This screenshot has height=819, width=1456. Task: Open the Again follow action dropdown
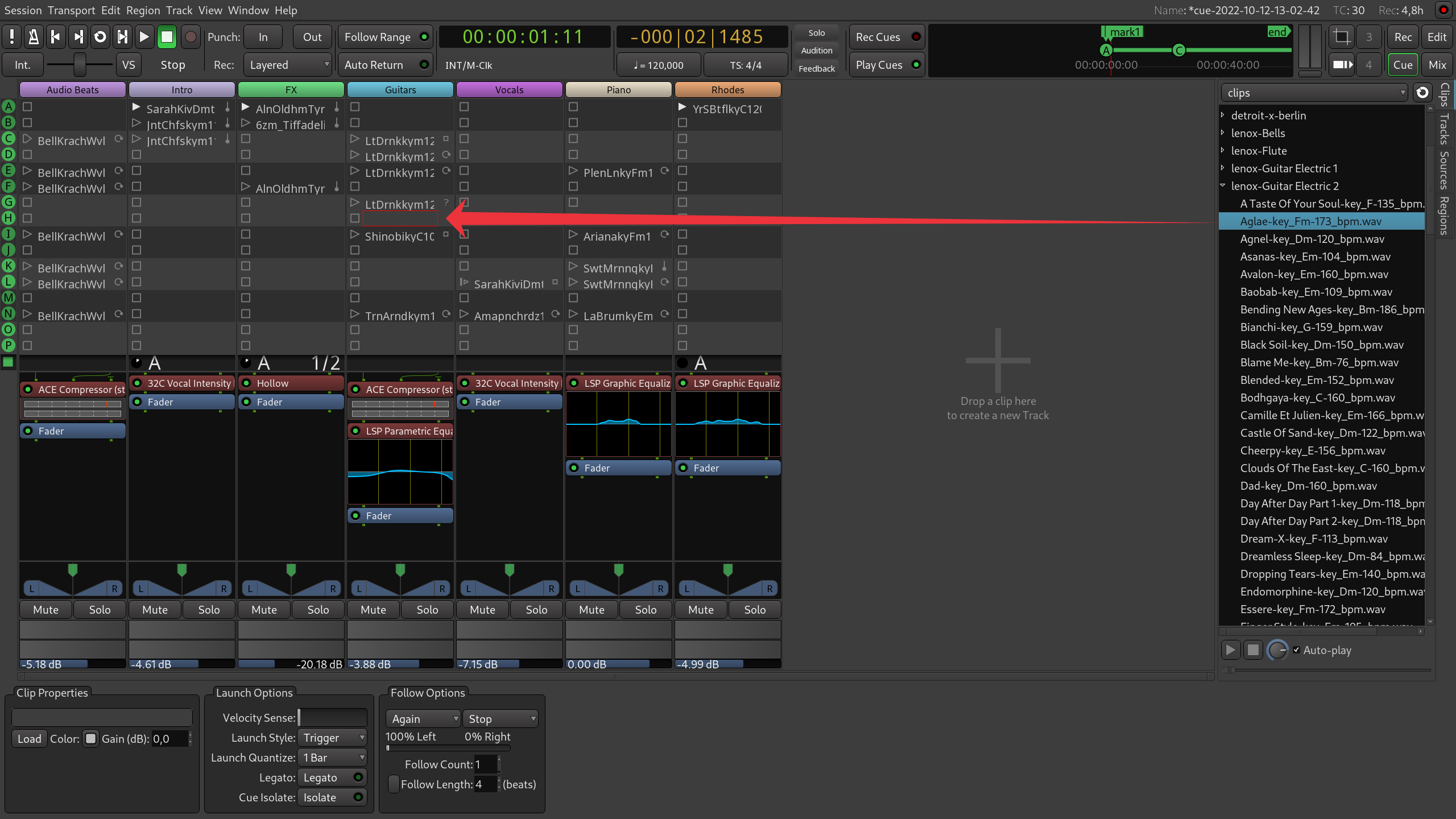pyautogui.click(x=423, y=719)
